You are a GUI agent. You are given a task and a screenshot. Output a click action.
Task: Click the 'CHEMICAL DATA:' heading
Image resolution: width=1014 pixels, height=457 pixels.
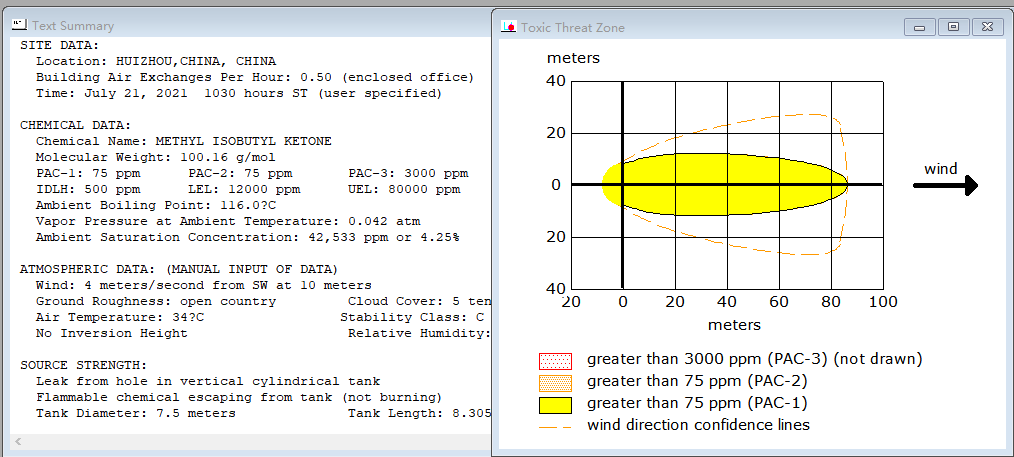tap(76, 125)
